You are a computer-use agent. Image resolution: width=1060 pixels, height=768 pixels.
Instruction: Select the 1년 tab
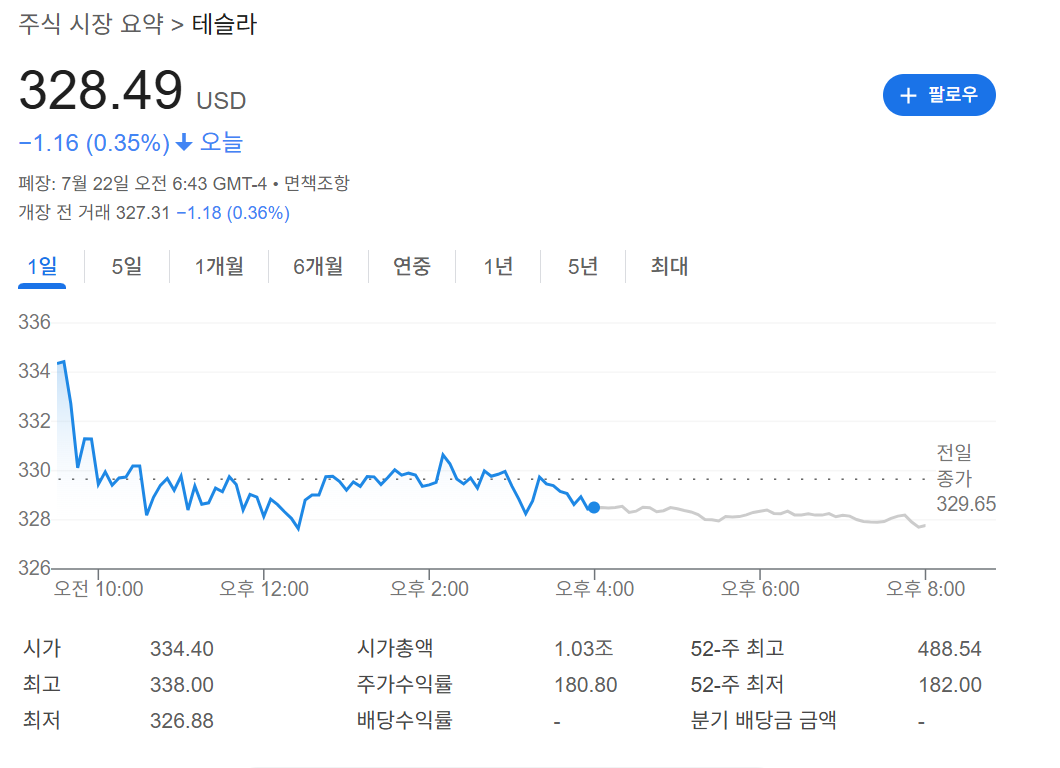tap(498, 266)
